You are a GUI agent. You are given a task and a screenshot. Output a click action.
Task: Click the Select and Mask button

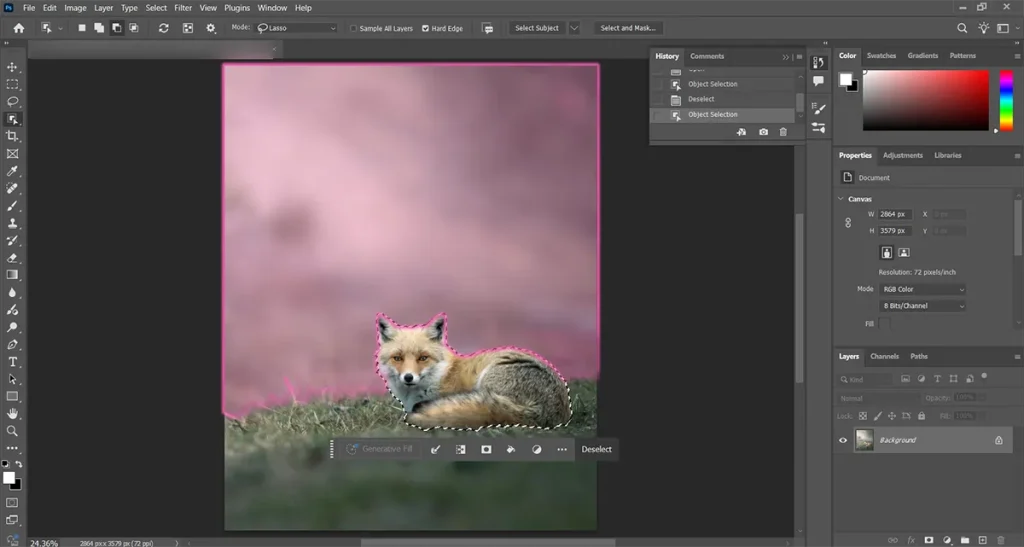point(628,28)
